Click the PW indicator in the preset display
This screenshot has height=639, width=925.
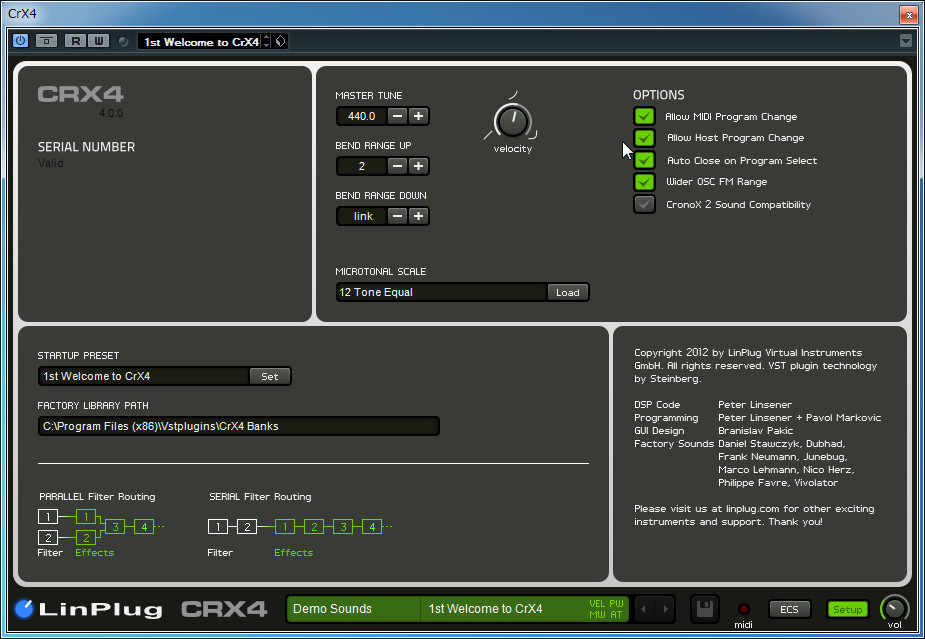(616, 604)
